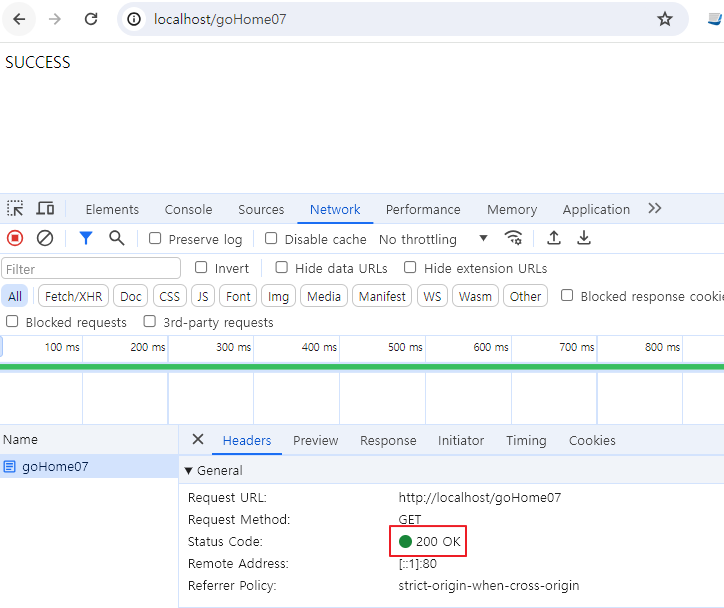This screenshot has height=608, width=724.
Task: Switch to the Initiator tab
Action: point(461,440)
